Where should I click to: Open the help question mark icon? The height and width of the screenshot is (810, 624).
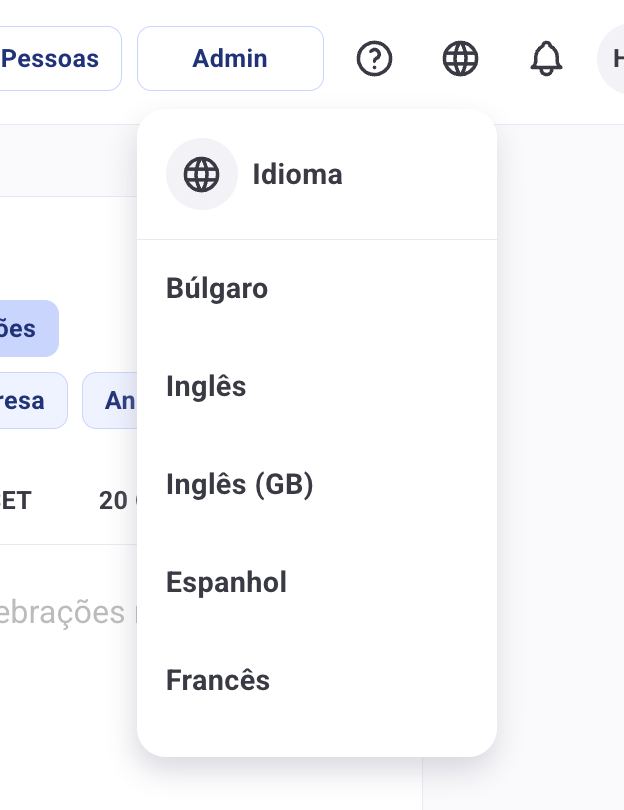[x=375, y=58]
